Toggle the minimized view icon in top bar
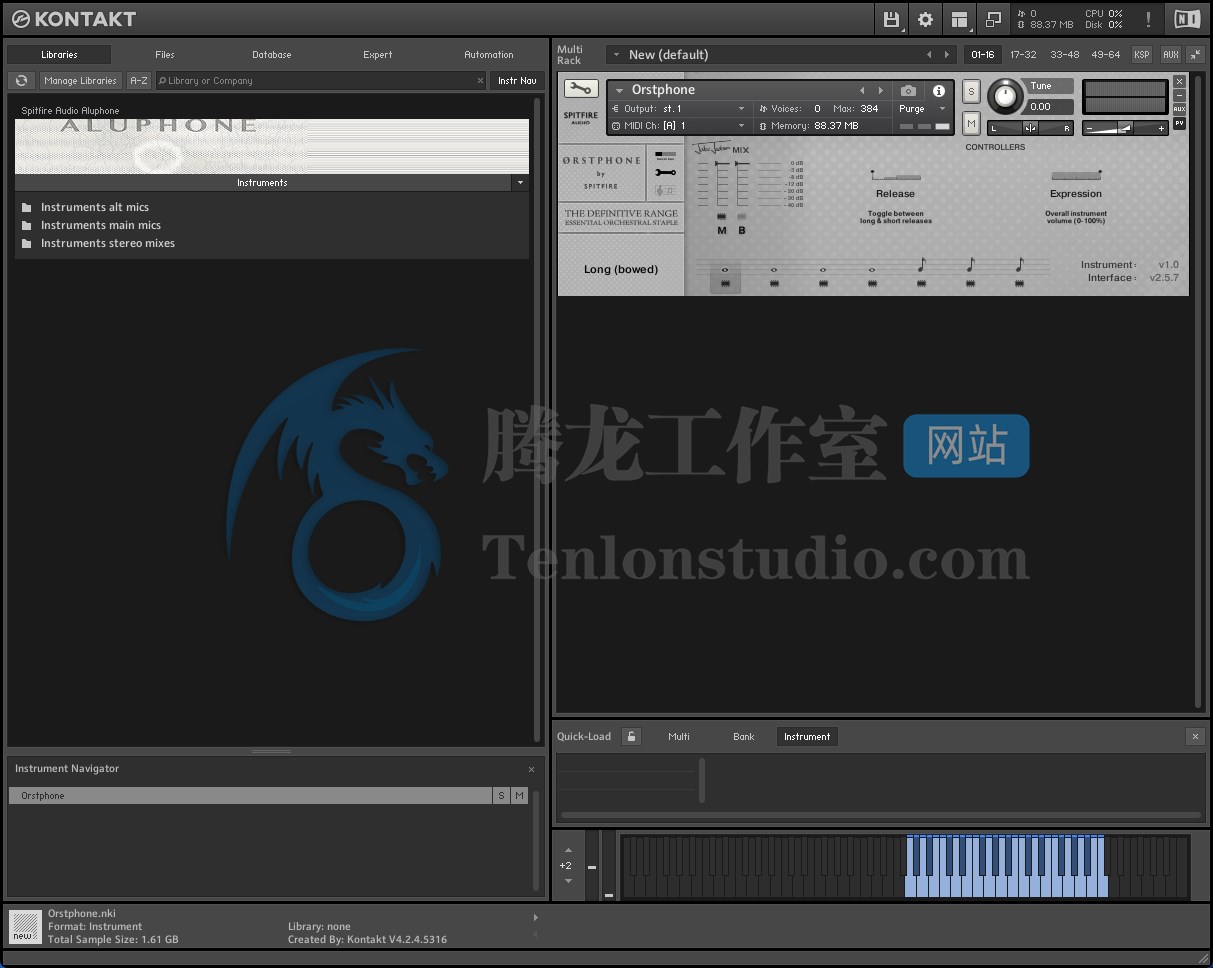 (x=993, y=19)
